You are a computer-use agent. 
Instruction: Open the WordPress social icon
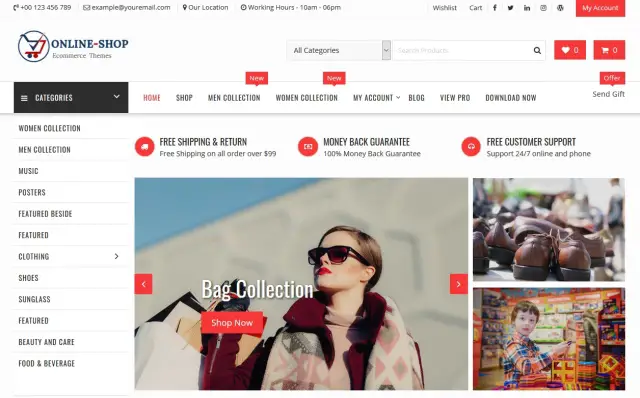[x=560, y=8]
